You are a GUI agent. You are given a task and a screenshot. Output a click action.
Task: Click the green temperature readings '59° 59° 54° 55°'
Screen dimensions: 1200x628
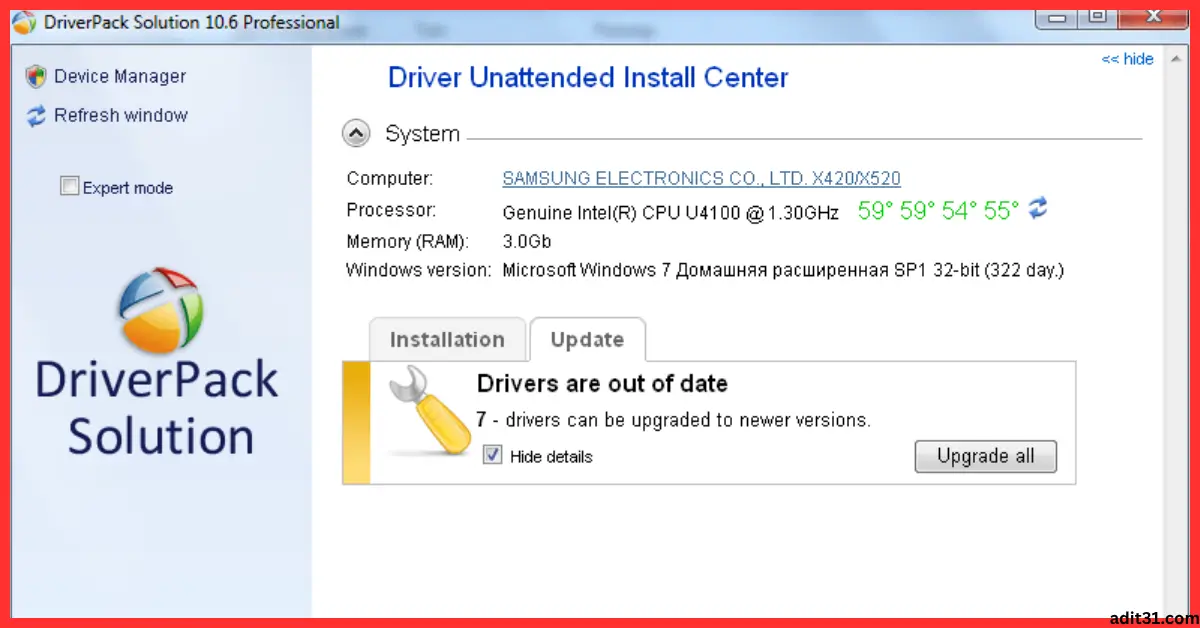[938, 210]
